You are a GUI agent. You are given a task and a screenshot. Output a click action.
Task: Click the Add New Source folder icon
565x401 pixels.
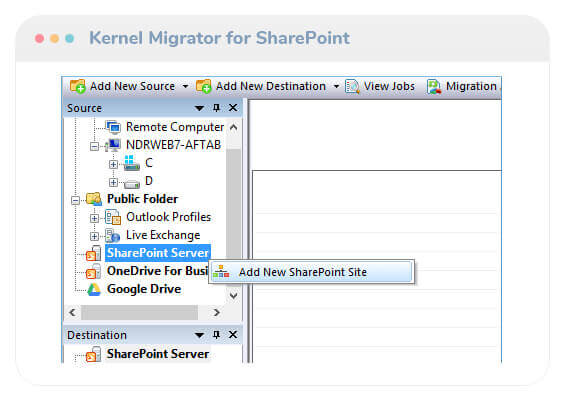(77, 86)
